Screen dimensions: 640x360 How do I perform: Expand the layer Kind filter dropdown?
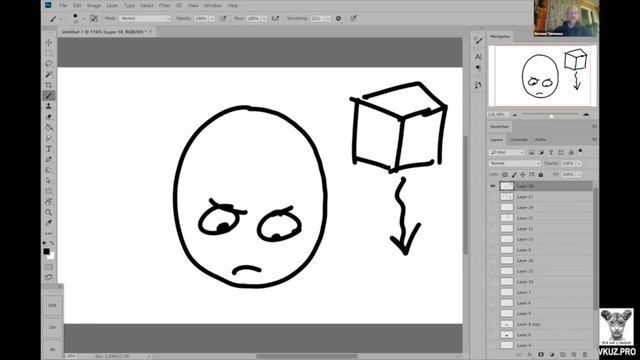coord(507,152)
